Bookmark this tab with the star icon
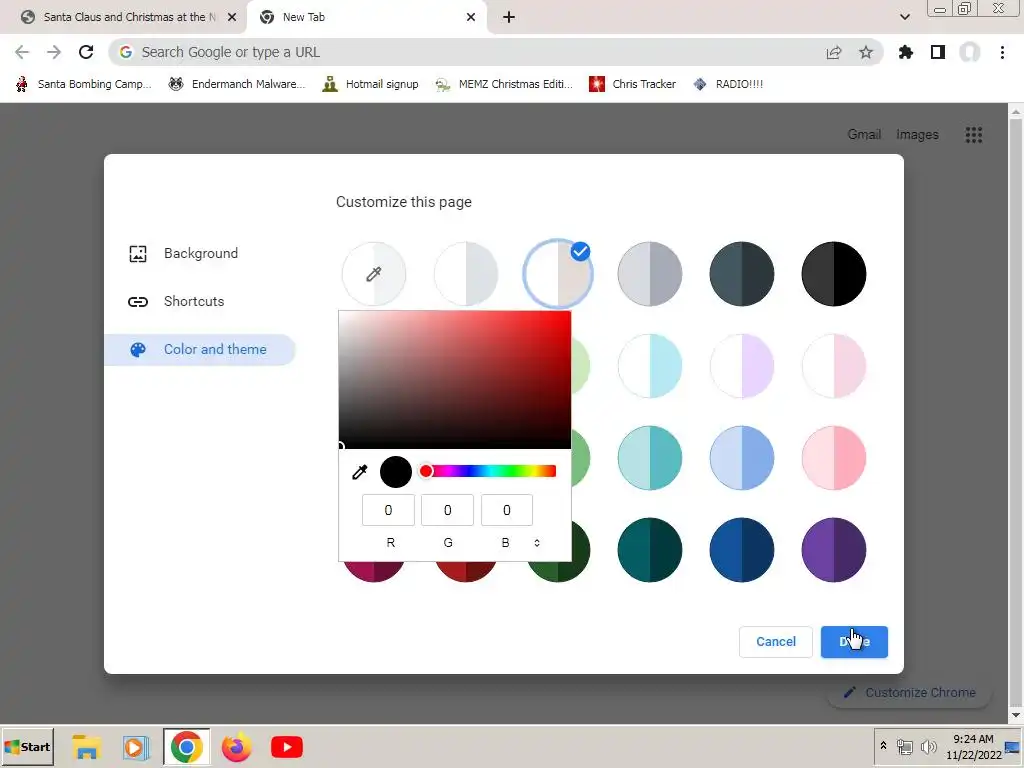This screenshot has height=768, width=1024. point(866,52)
